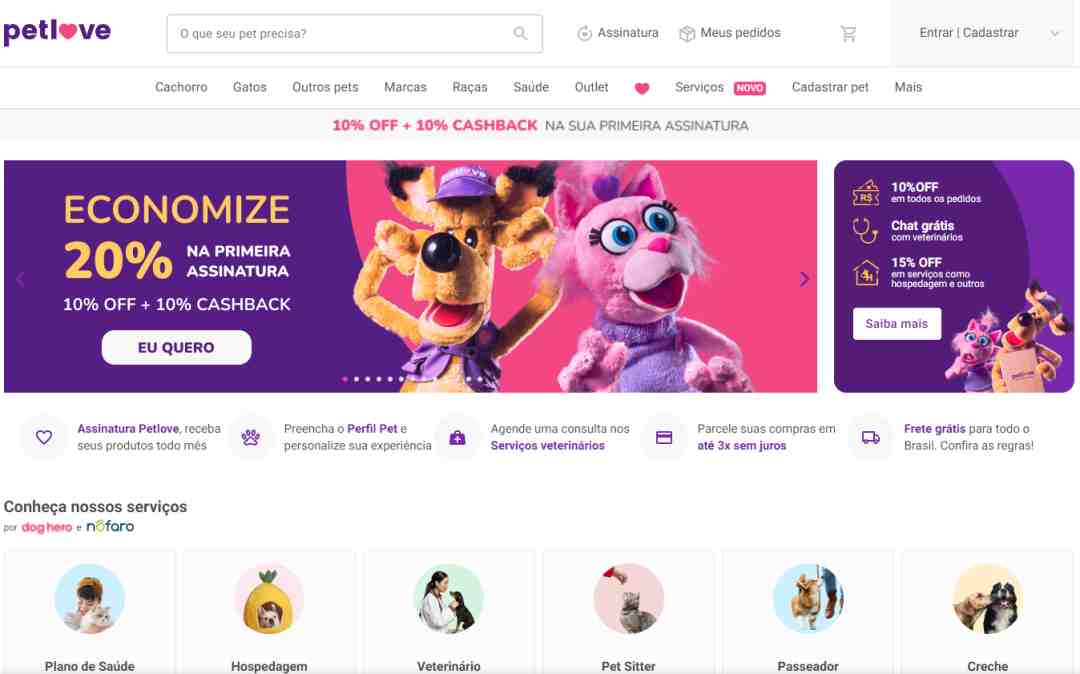The height and width of the screenshot is (674, 1080).
Task: Open the Serviços menu item
Action: [x=699, y=87]
